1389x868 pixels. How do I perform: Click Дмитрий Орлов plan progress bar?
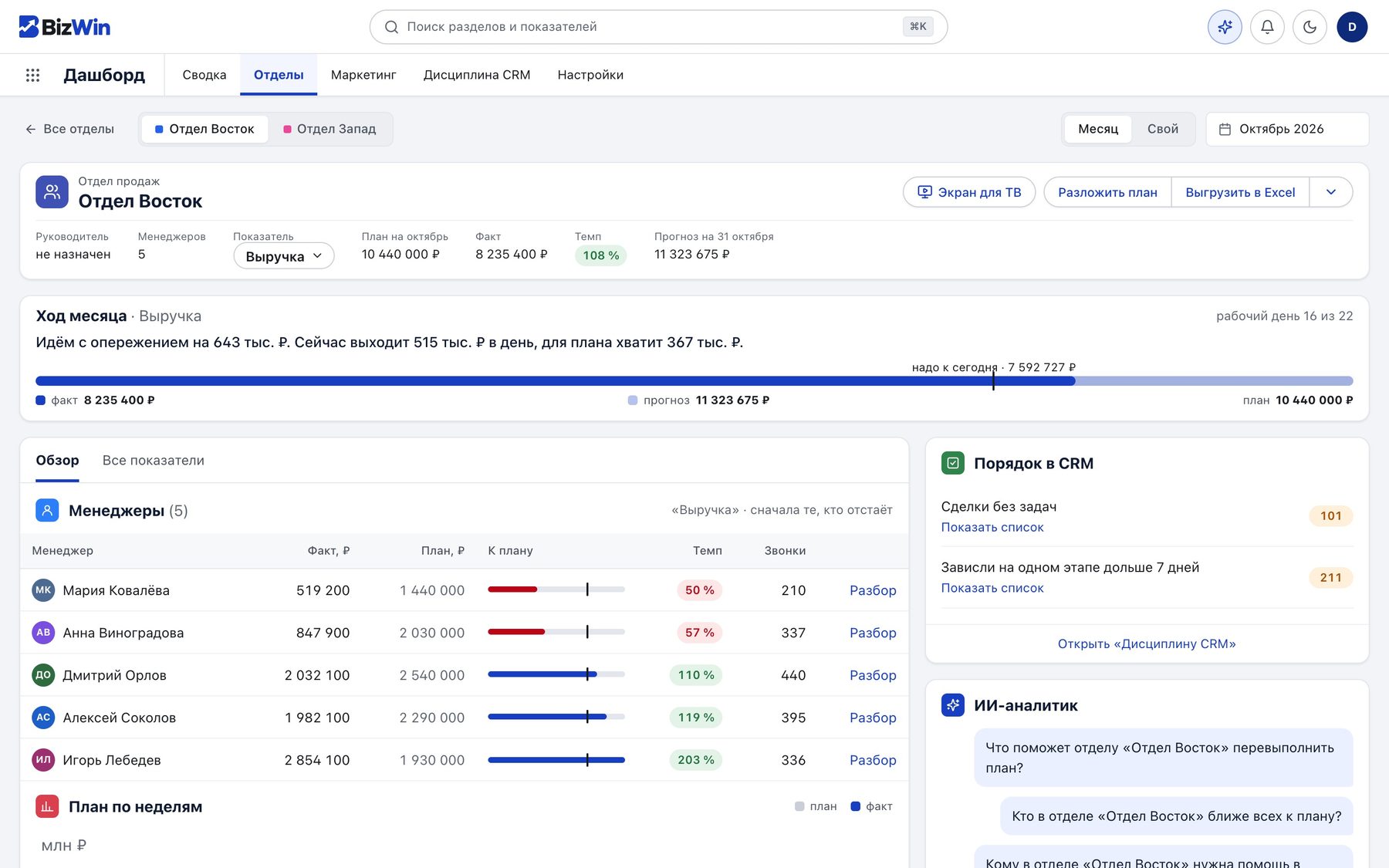click(x=556, y=674)
